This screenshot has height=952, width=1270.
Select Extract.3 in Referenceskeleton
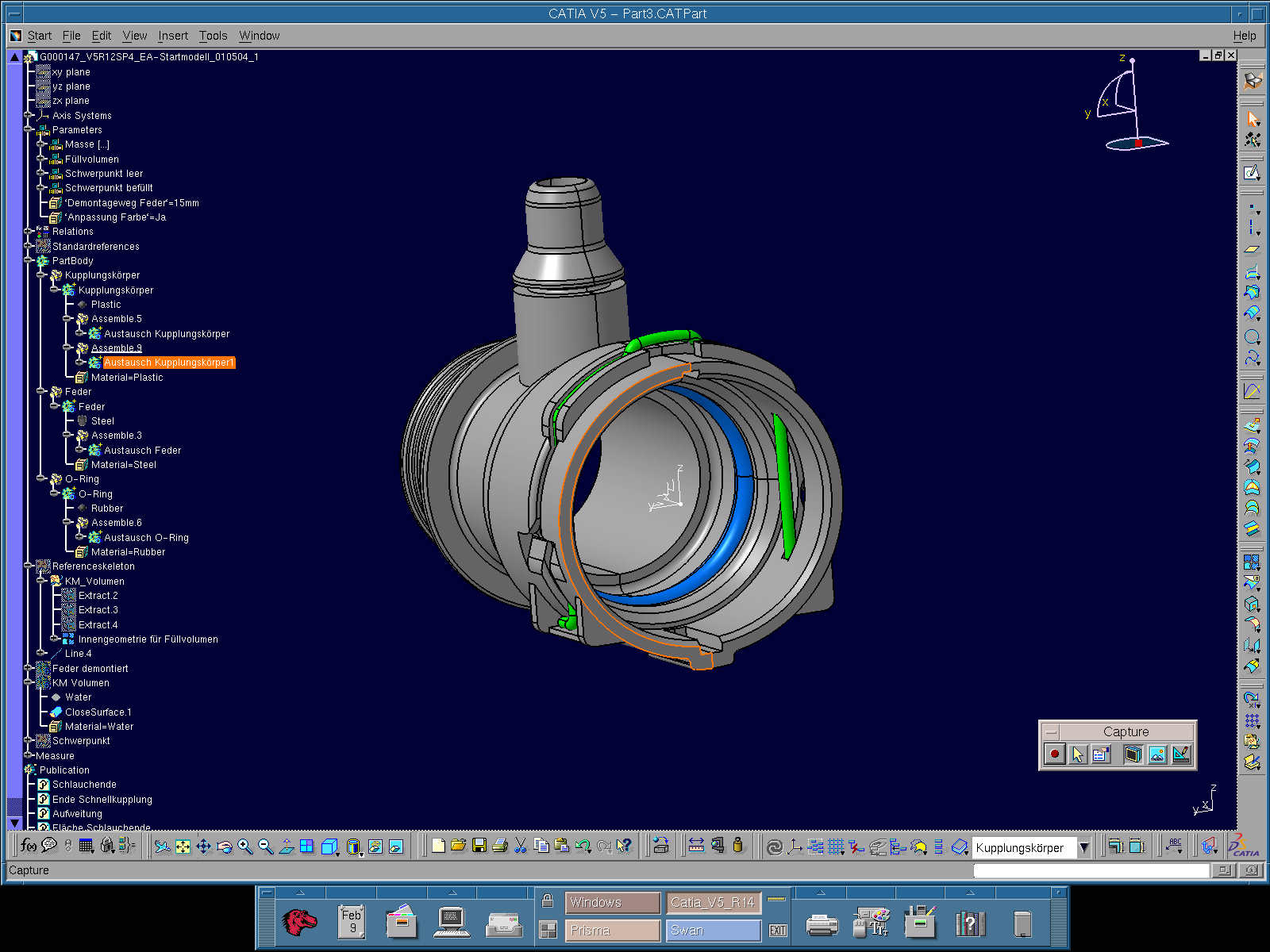point(98,610)
